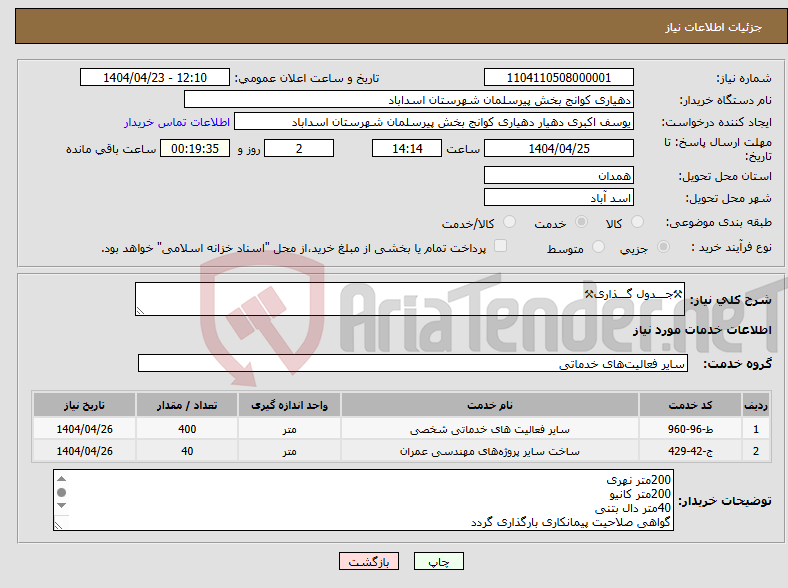Click scroll-down arrow in buyer notes box
This screenshot has width=788, height=588.
pos(61,506)
